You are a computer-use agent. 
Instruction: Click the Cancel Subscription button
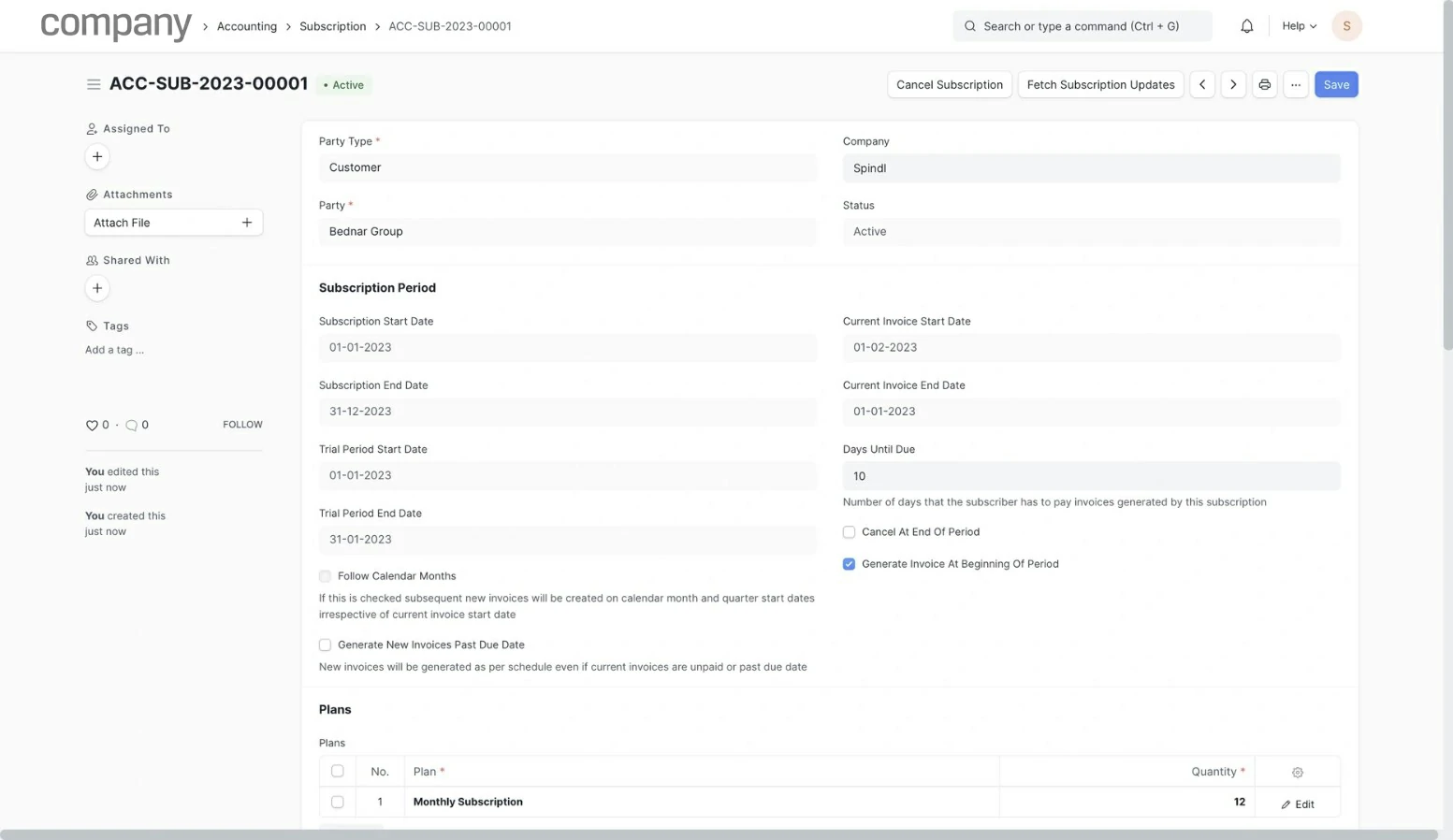(x=949, y=84)
